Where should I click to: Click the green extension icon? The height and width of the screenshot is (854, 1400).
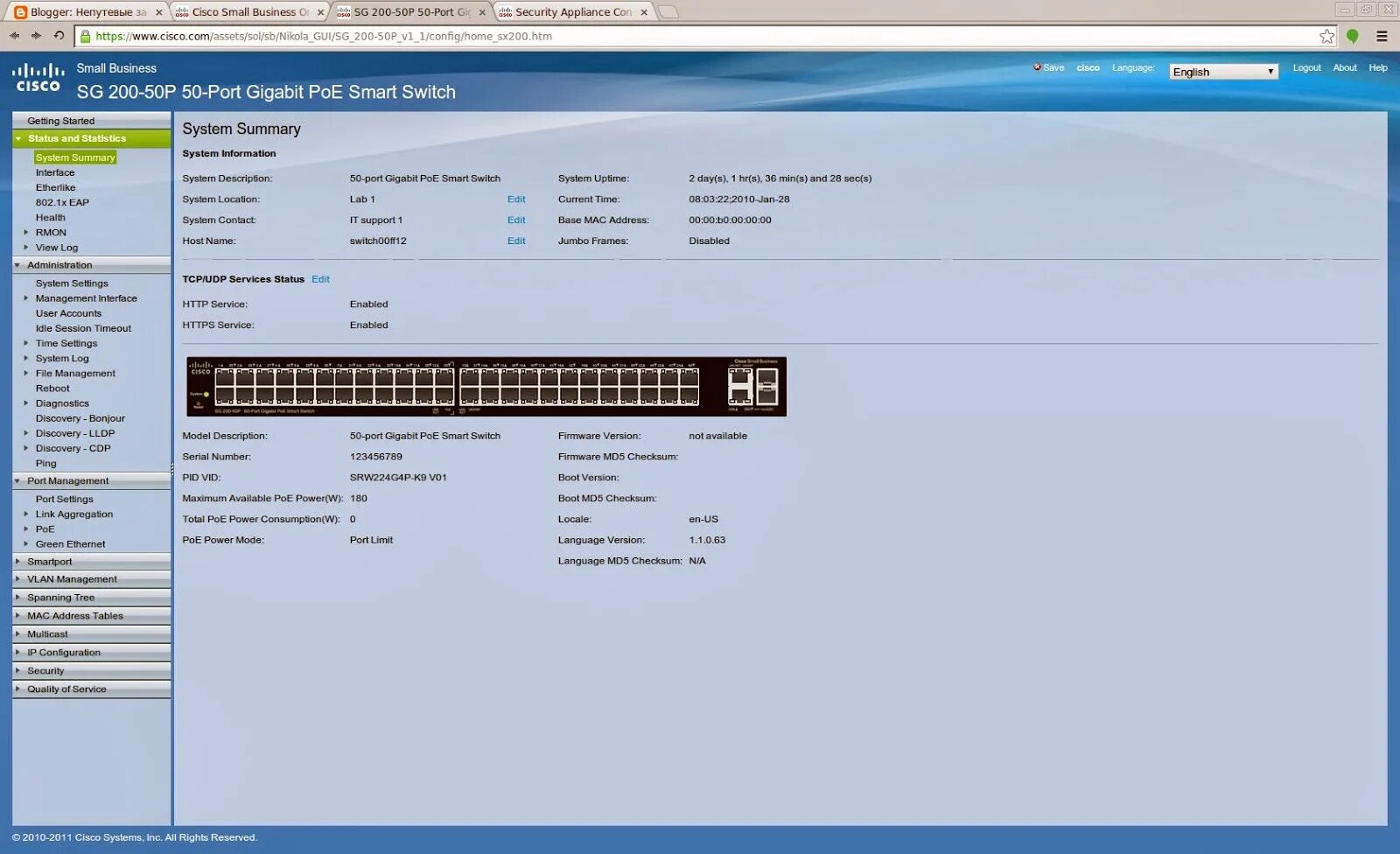point(1352,36)
